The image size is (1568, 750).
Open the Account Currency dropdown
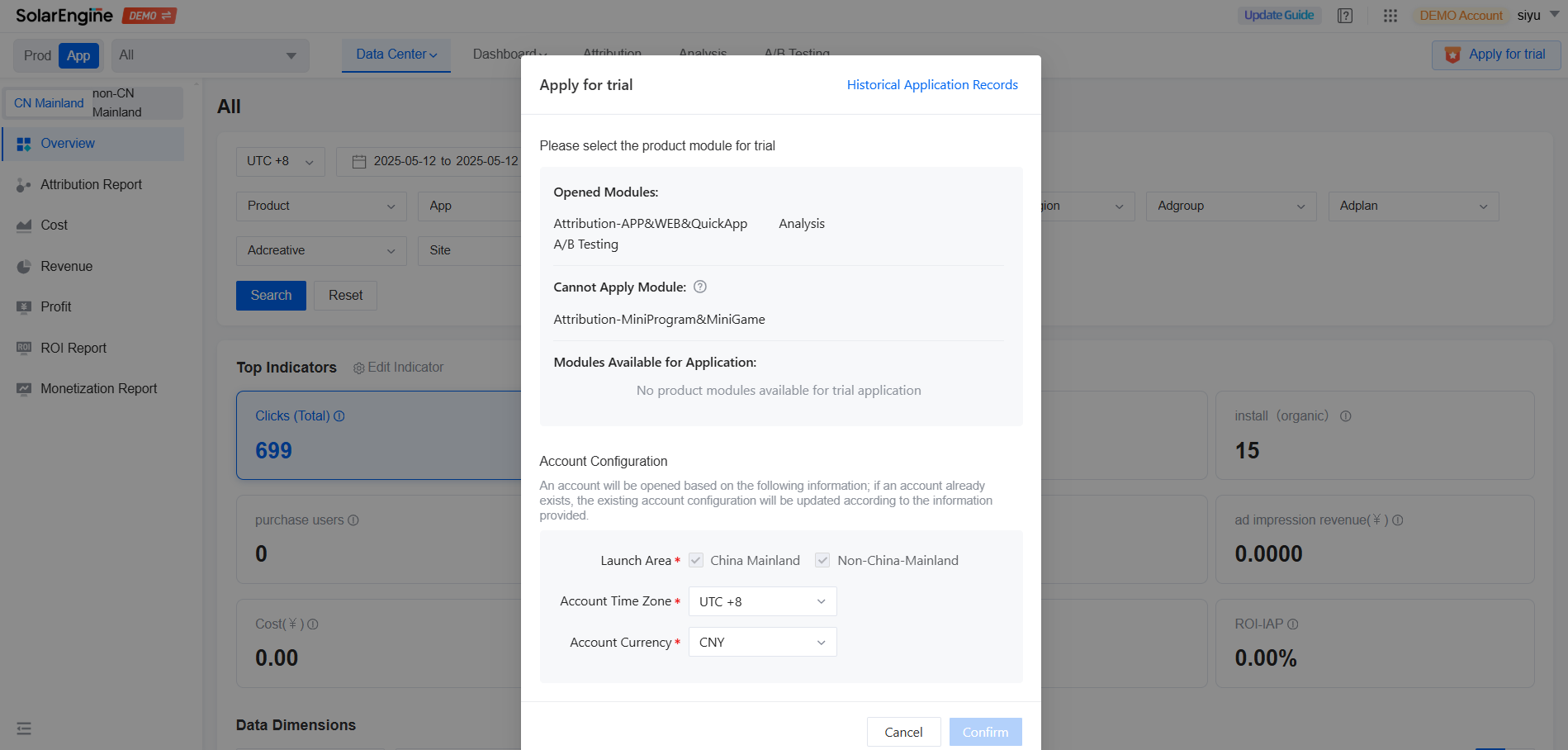click(x=762, y=643)
